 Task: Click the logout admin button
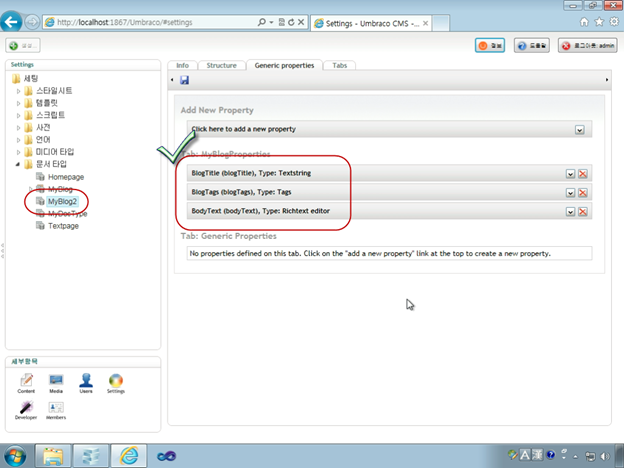tap(588, 46)
